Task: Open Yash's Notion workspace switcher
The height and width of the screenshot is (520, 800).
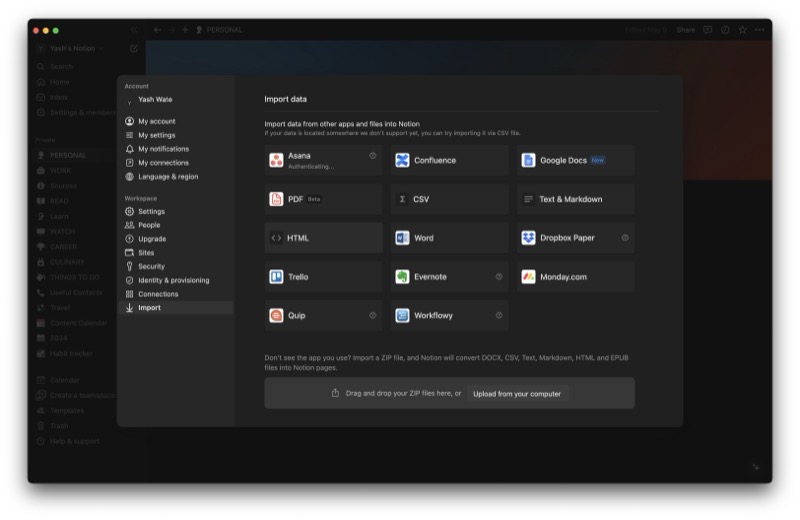Action: point(72,48)
